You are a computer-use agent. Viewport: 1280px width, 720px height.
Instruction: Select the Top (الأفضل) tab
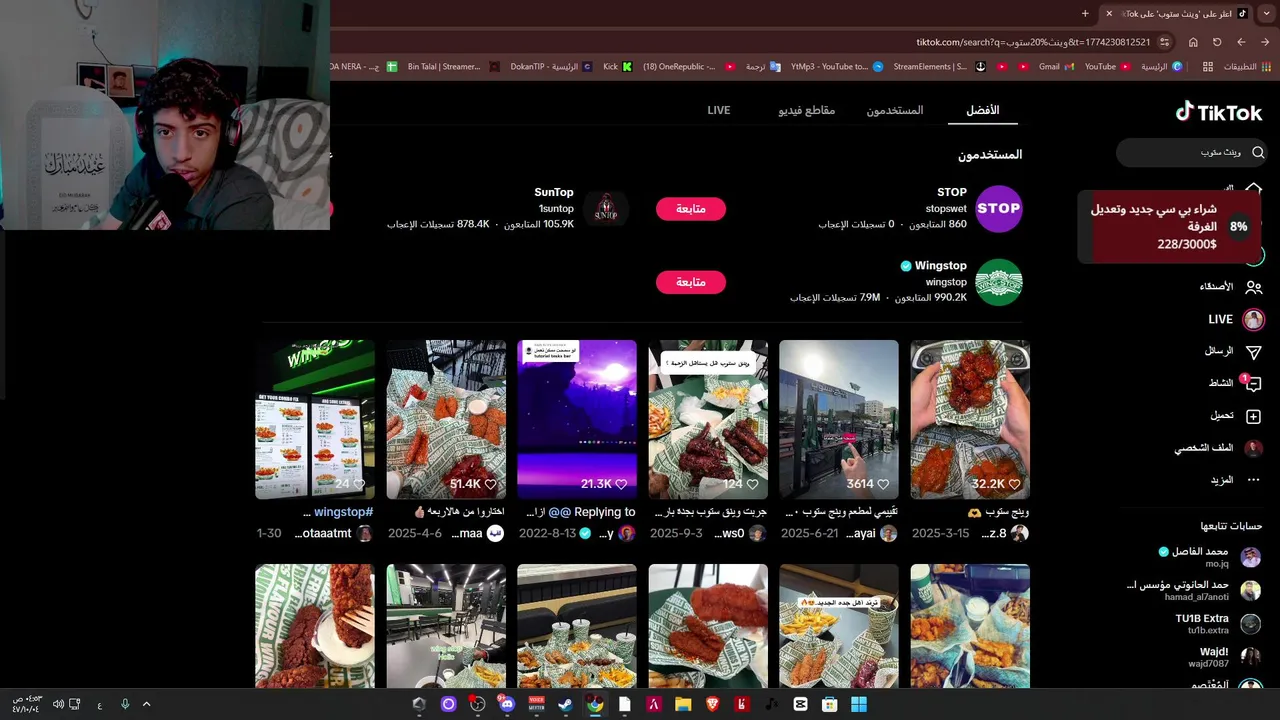[x=983, y=110]
